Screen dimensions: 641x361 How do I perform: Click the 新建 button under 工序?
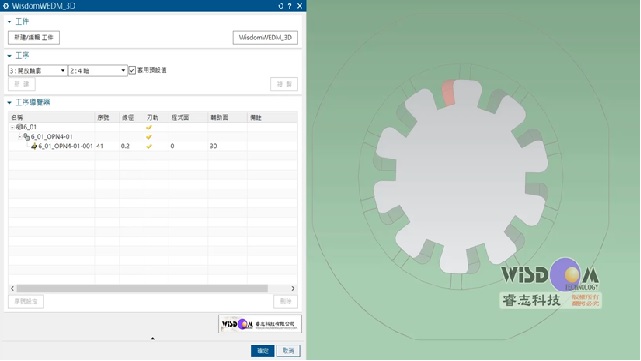(22, 84)
